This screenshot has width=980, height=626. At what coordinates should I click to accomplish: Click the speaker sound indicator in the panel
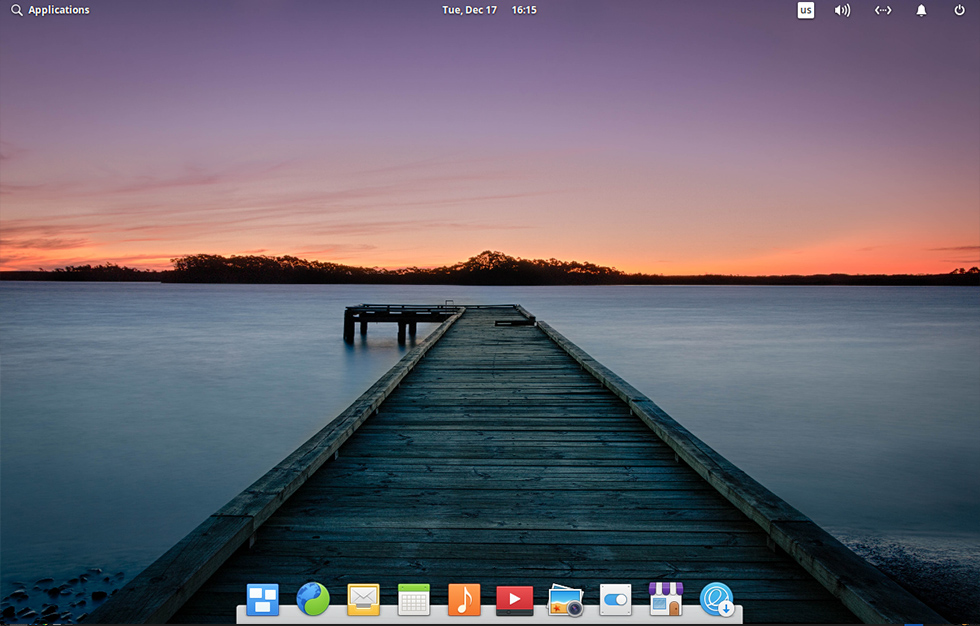pyautogui.click(x=842, y=10)
